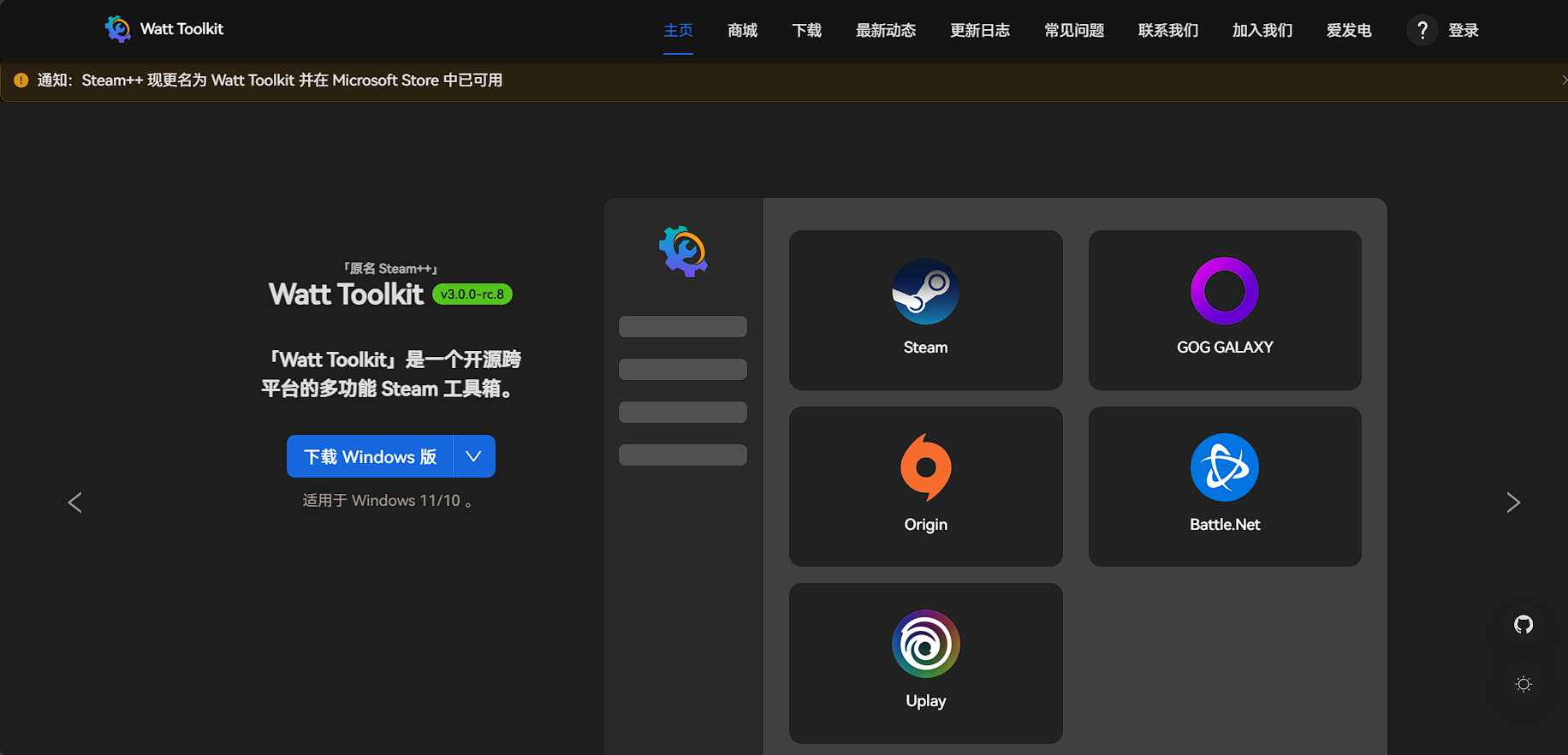Open 加入我们 join us page

[x=1262, y=31]
